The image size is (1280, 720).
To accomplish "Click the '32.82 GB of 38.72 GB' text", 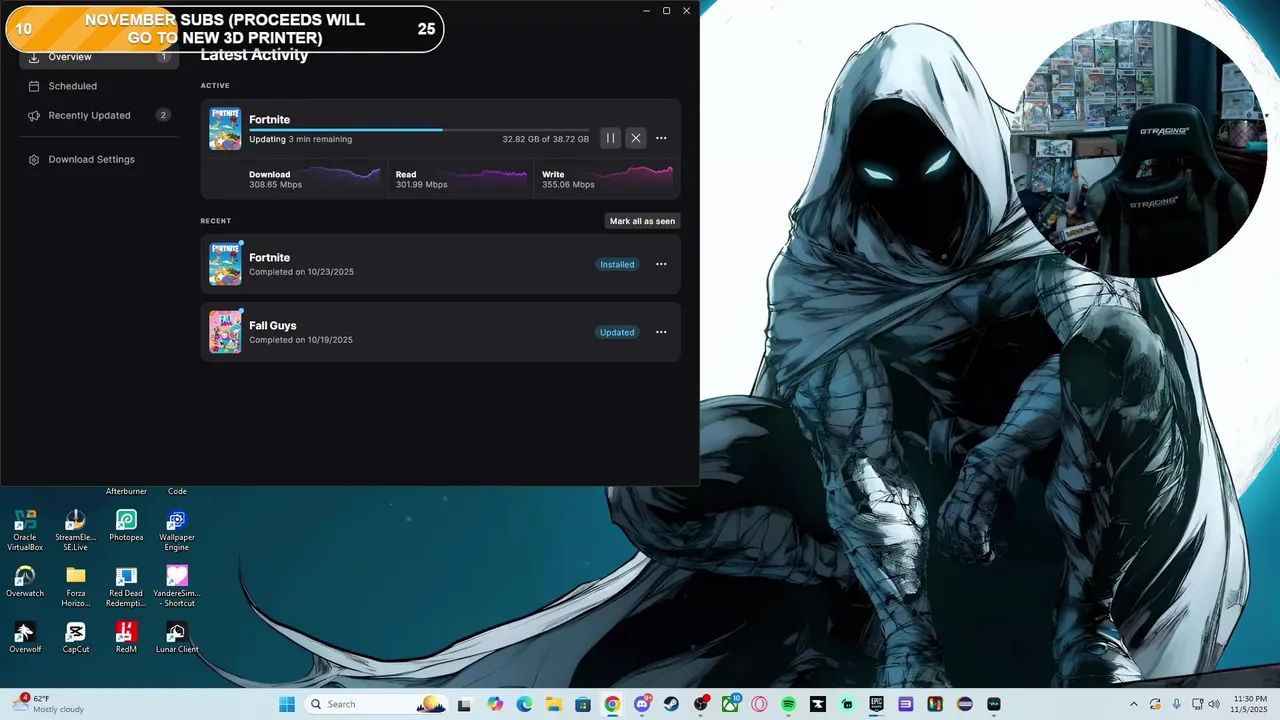I will point(545,139).
